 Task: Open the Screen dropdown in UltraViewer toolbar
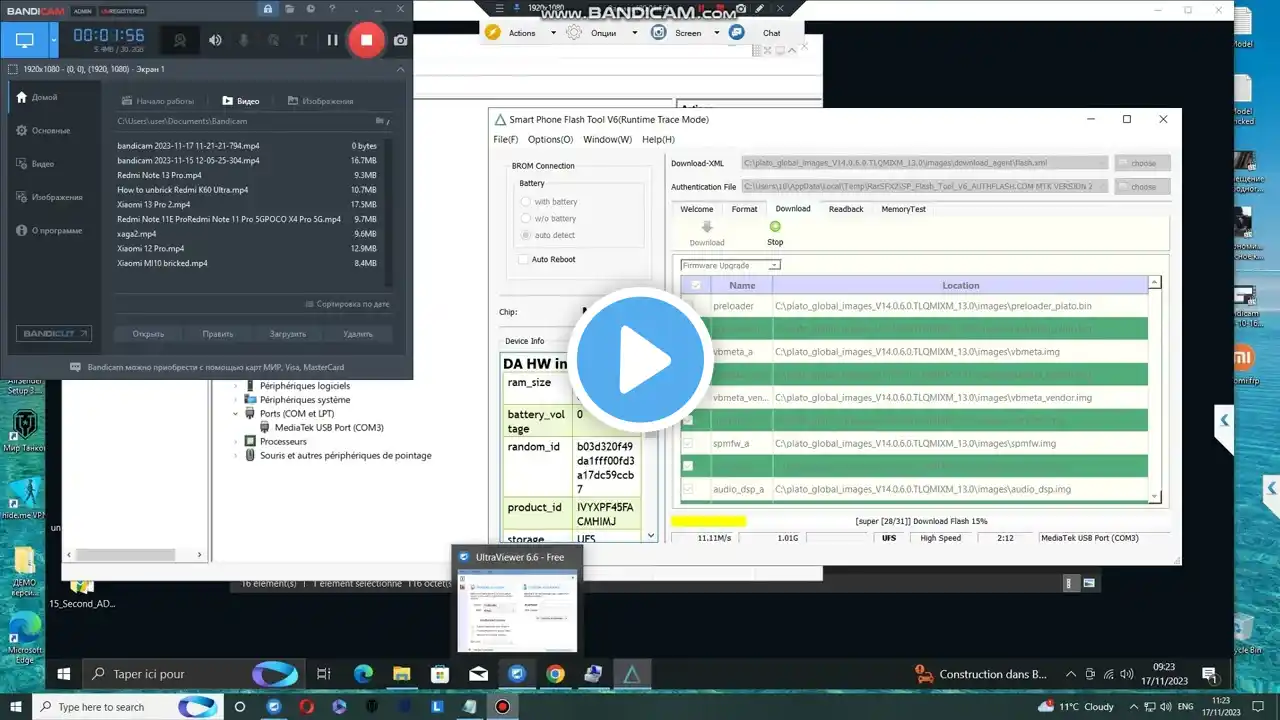[717, 33]
